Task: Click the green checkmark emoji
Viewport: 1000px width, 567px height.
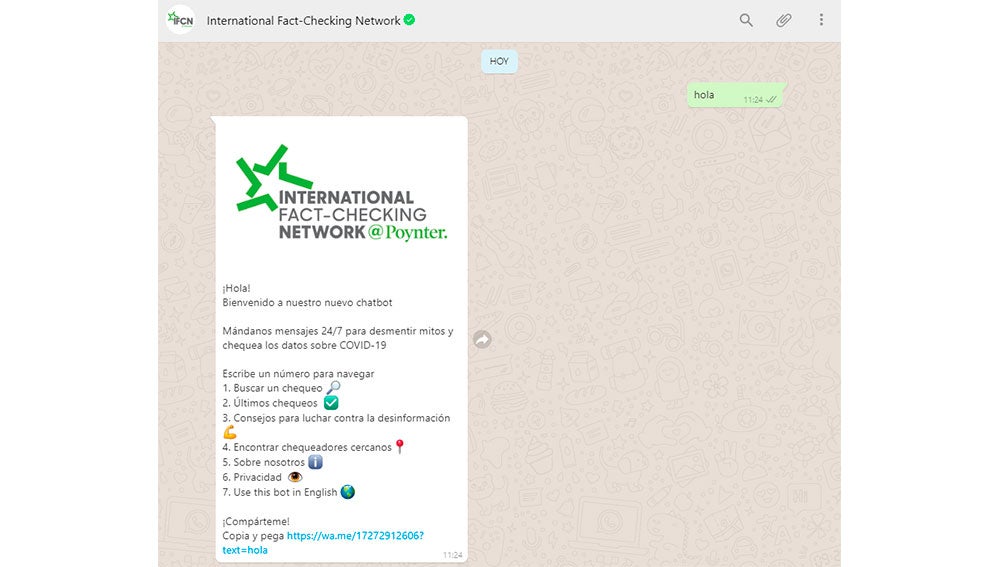Action: point(331,403)
